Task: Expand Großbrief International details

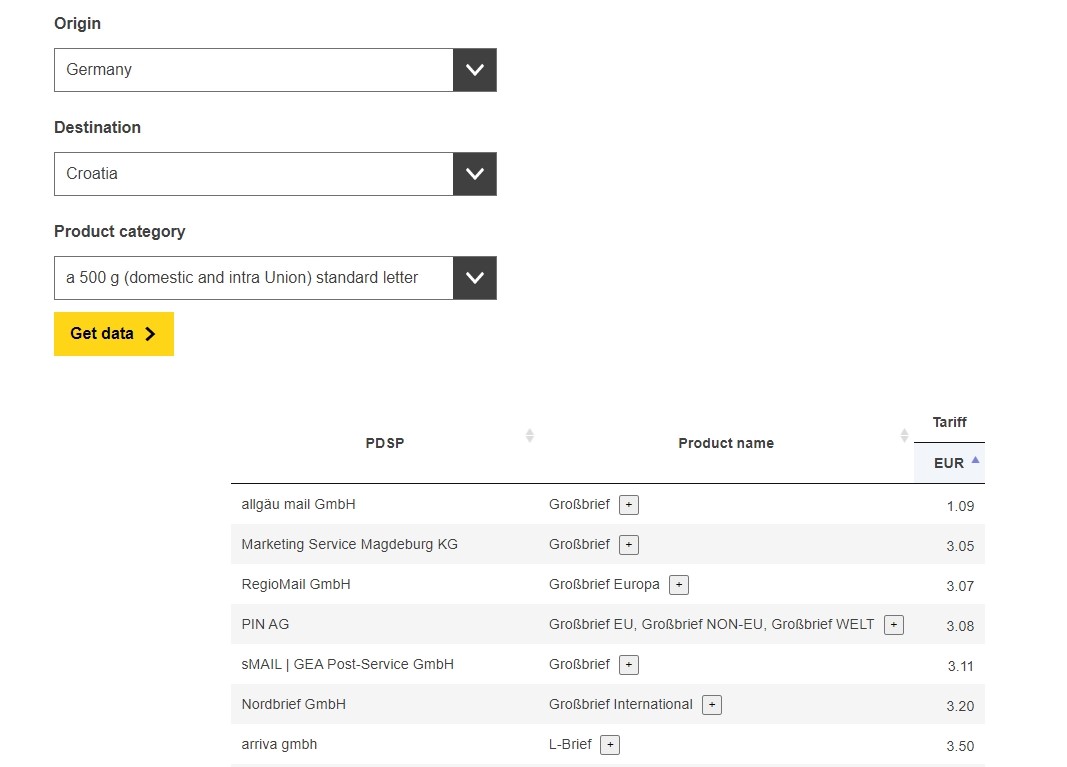Action: [712, 705]
